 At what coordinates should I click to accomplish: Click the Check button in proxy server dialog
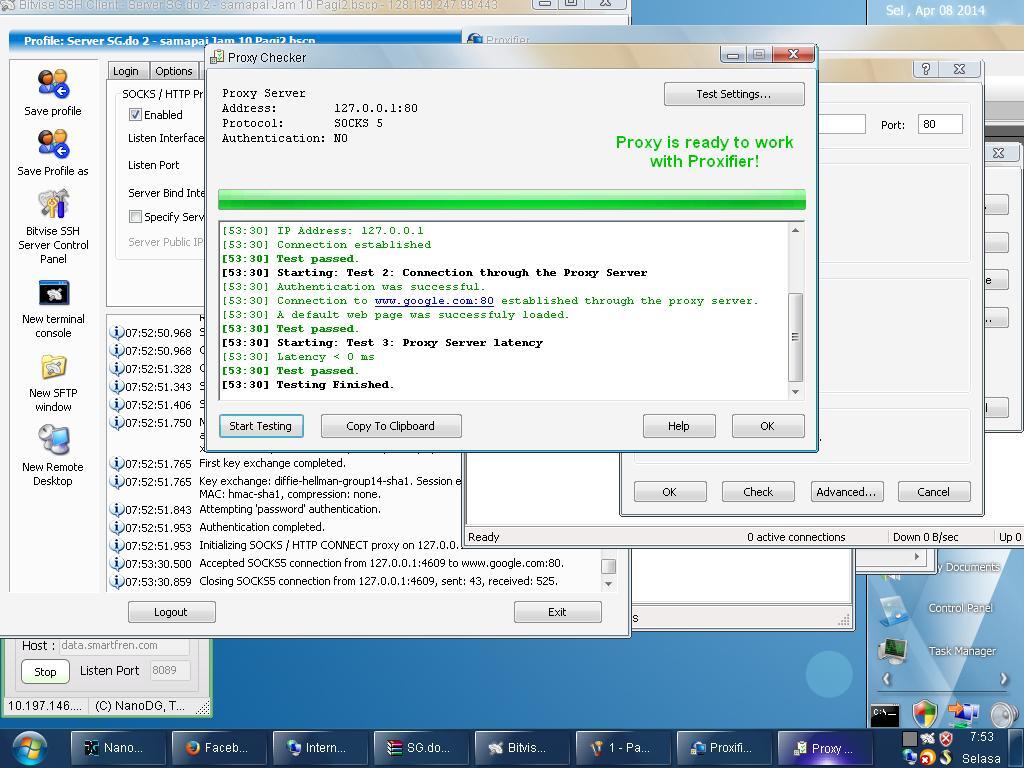(758, 492)
